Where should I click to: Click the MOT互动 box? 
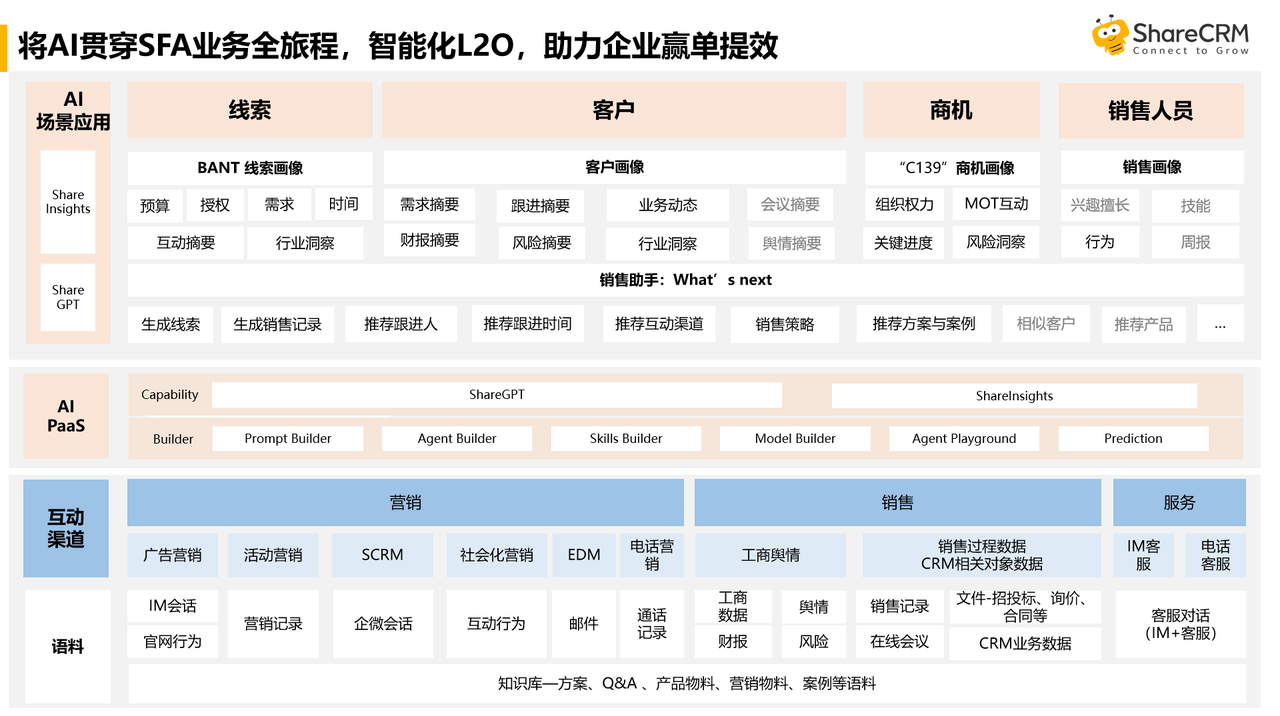point(996,204)
